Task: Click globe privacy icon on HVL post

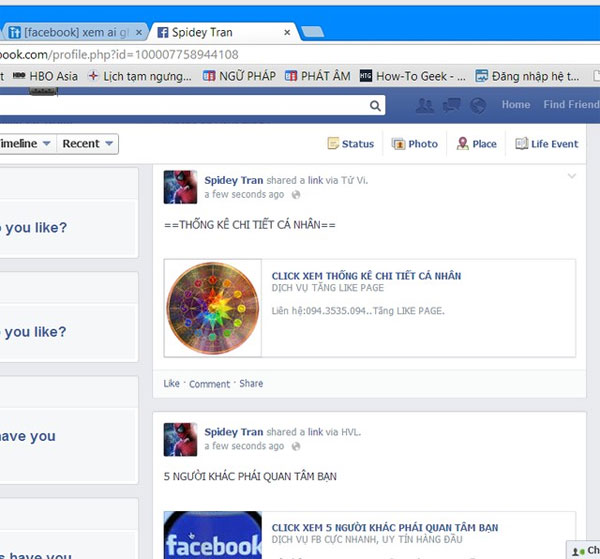Action: pyautogui.click(x=296, y=447)
